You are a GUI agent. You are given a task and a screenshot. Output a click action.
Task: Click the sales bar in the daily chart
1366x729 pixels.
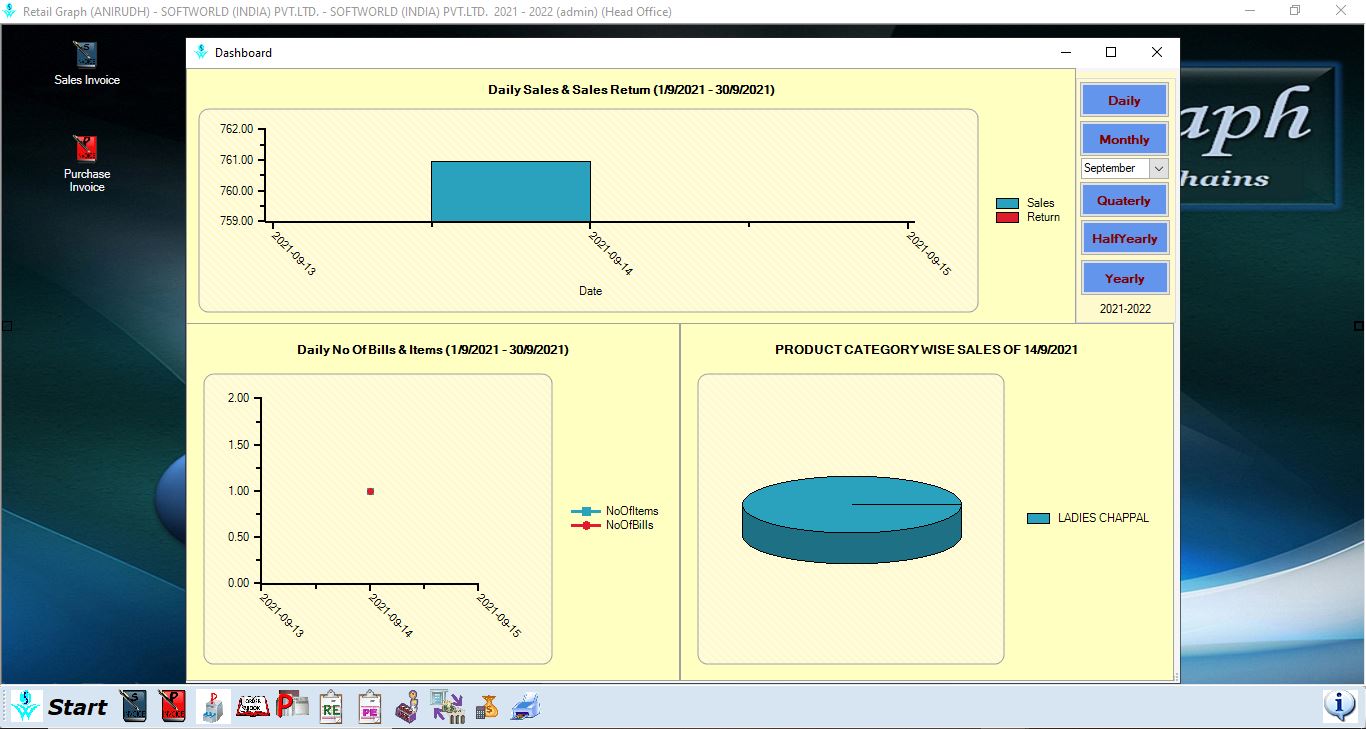tap(510, 191)
